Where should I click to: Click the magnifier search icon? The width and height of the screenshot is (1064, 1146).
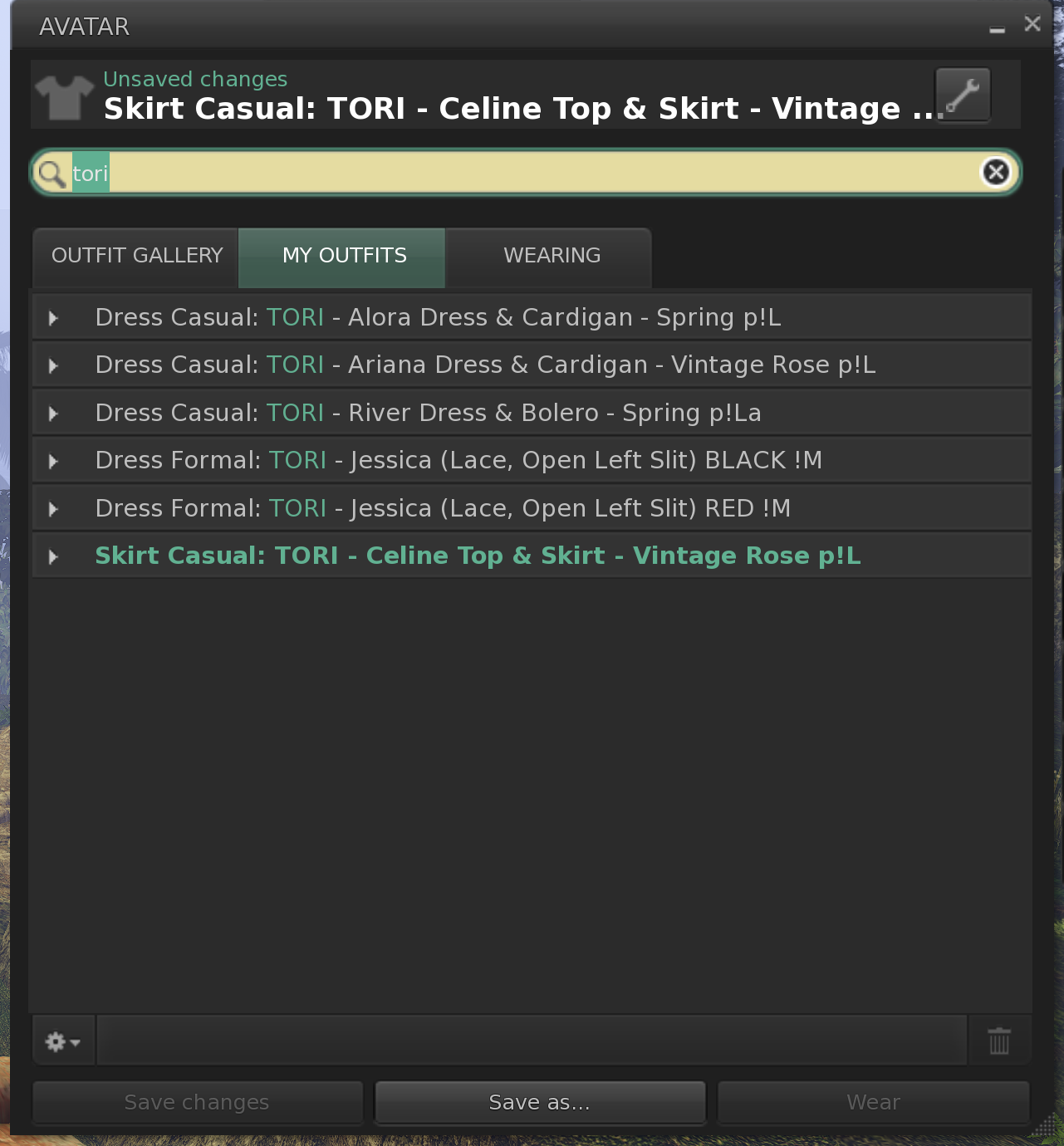[52, 174]
